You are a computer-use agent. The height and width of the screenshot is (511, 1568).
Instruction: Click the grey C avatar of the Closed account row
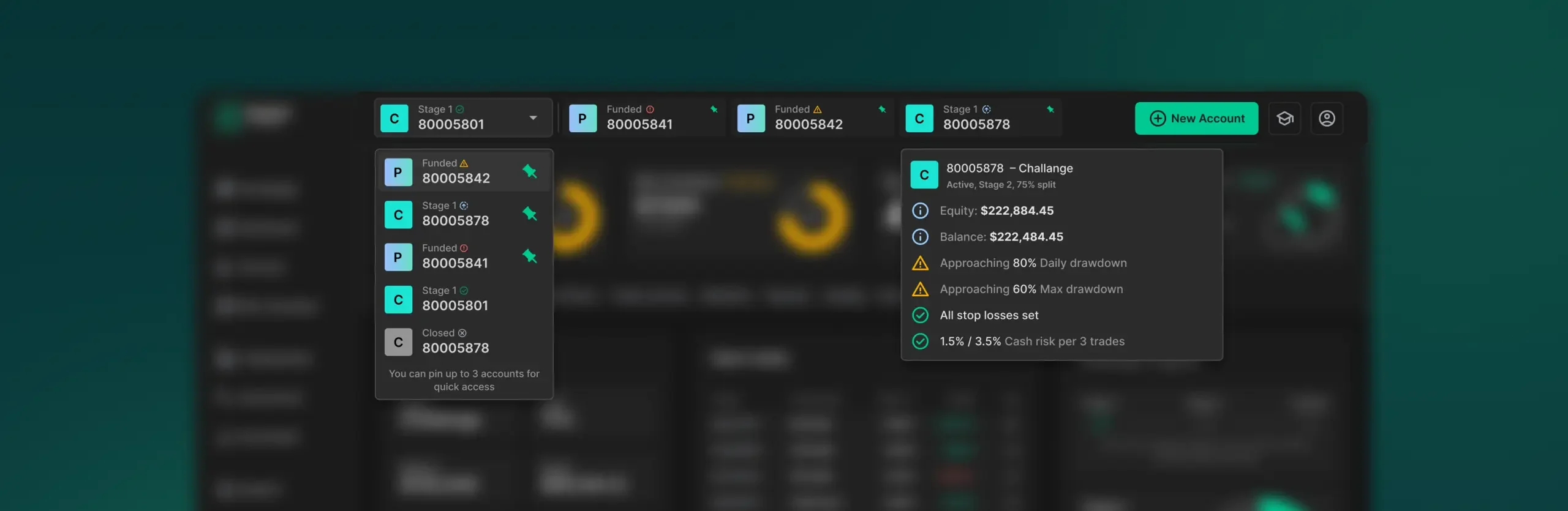[398, 342]
